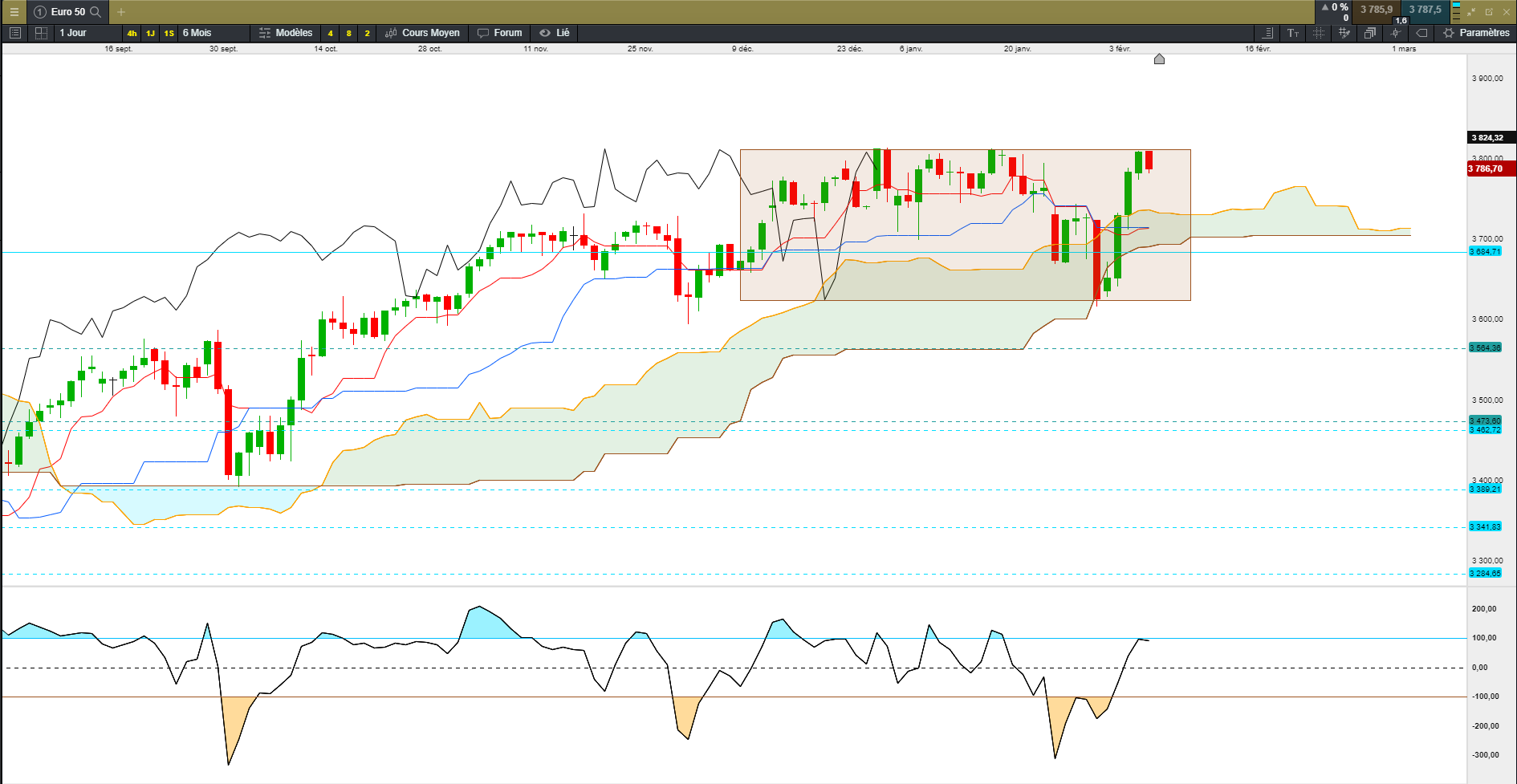Screen dimensions: 1517x784
Task: Open the 1 Jour interval dropdown
Action: coord(87,33)
